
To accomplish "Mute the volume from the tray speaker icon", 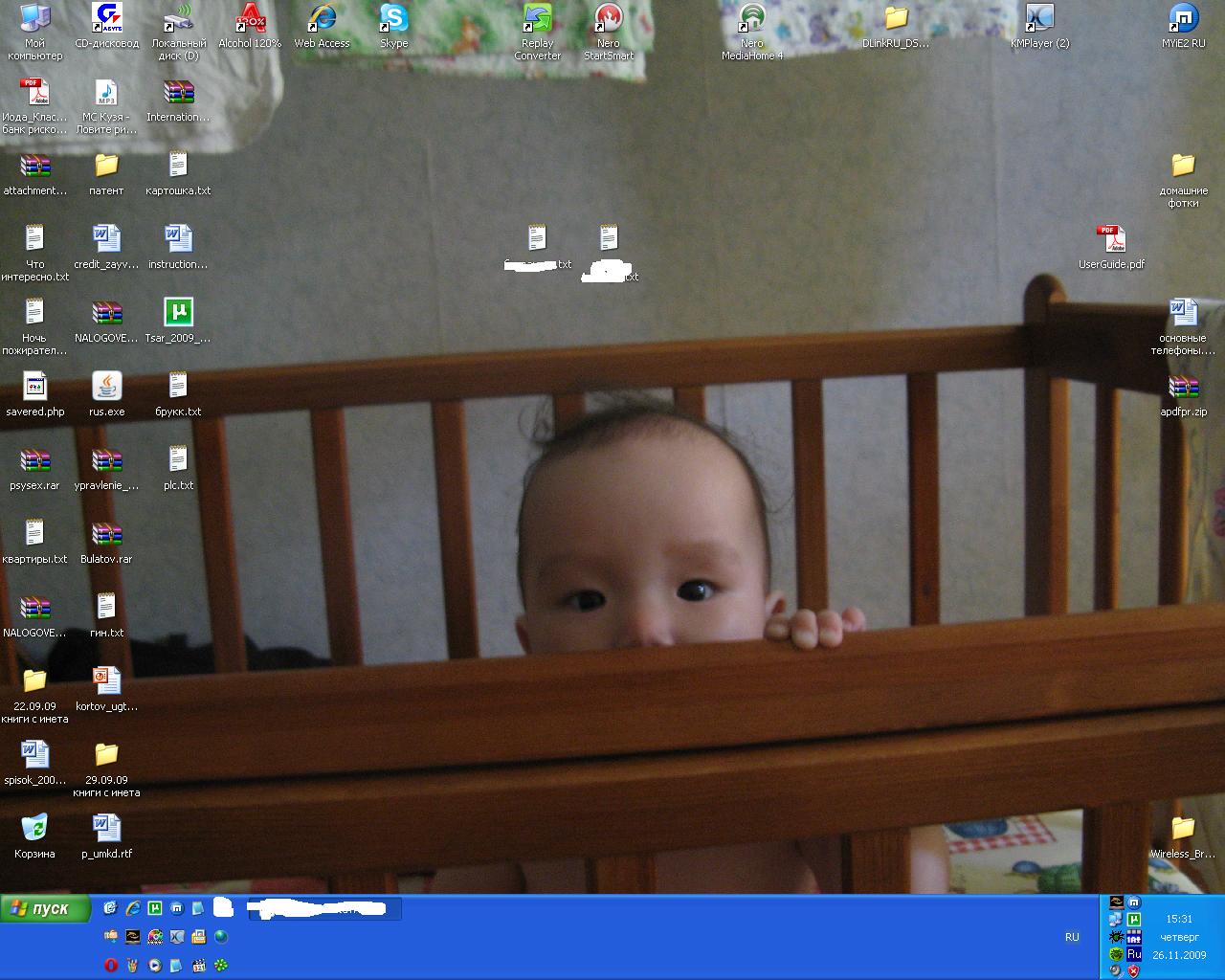I will (1114, 969).
